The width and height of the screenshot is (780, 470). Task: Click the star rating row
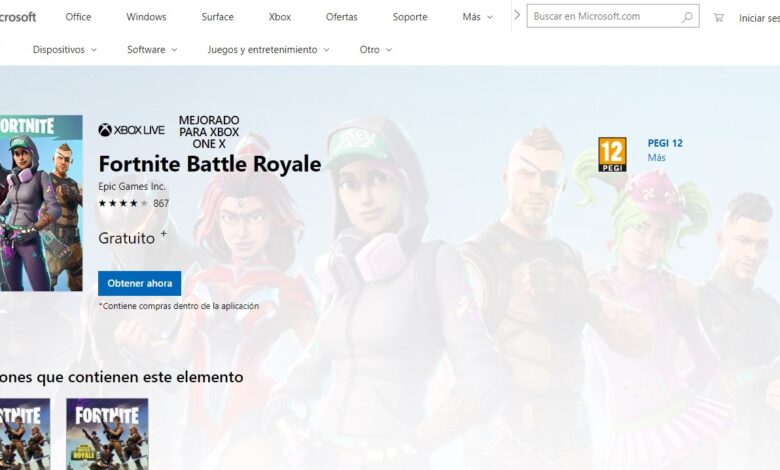point(123,203)
